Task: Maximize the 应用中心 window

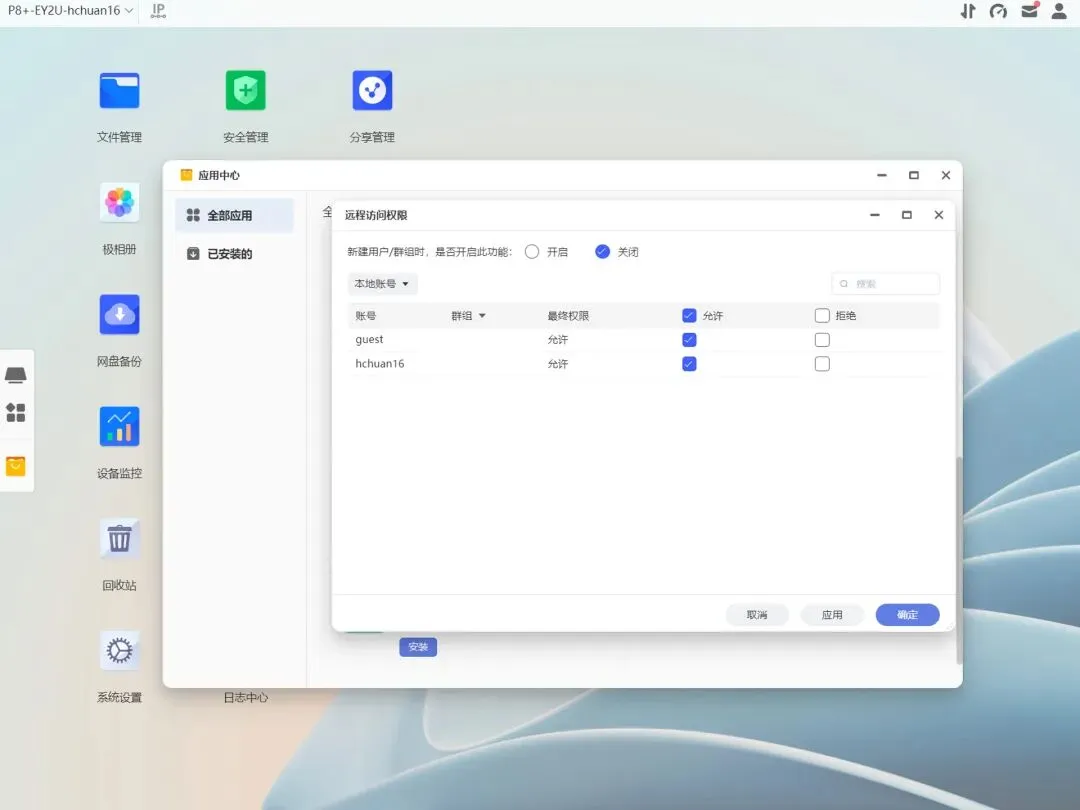Action: pos(914,175)
